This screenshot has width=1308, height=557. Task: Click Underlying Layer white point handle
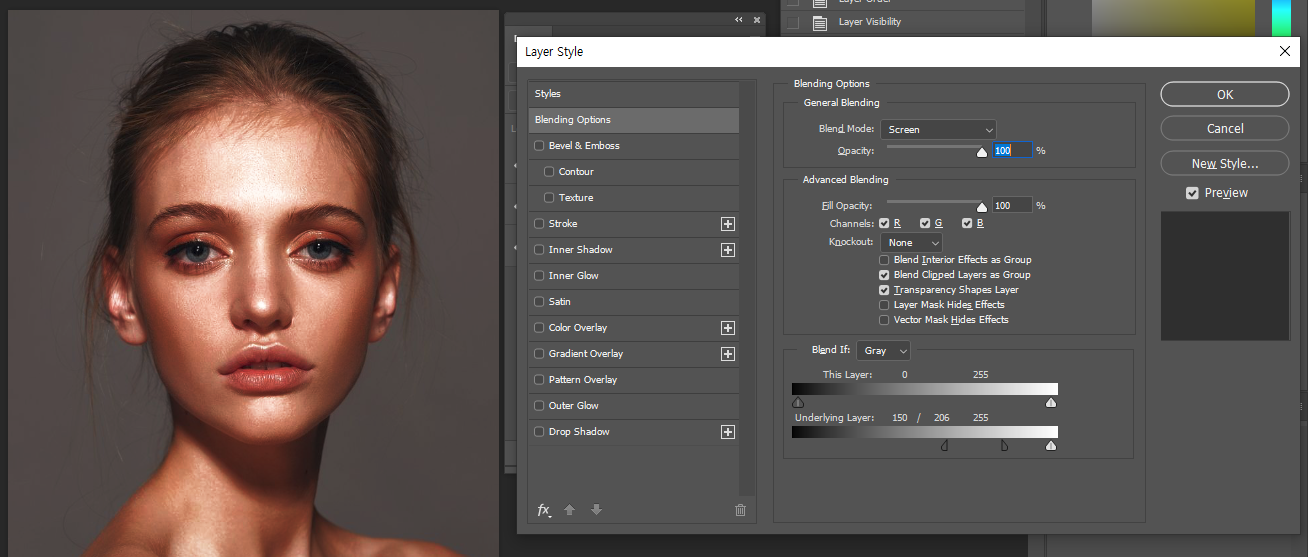click(1051, 445)
